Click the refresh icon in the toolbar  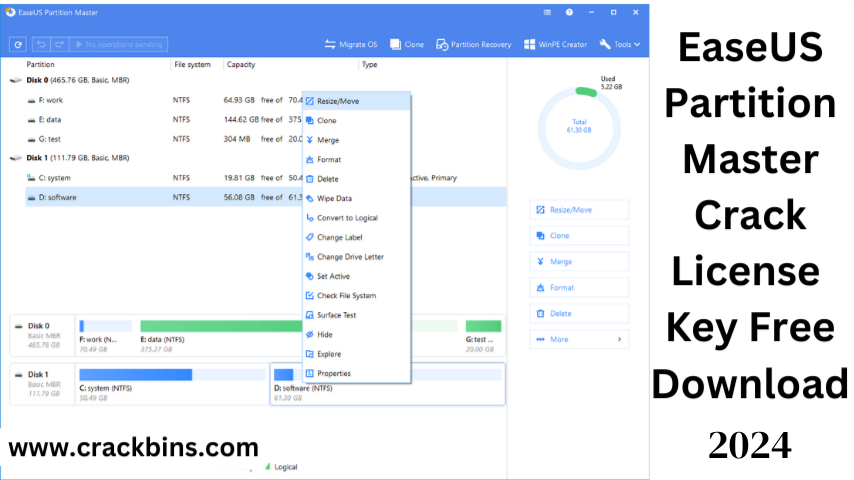point(18,44)
